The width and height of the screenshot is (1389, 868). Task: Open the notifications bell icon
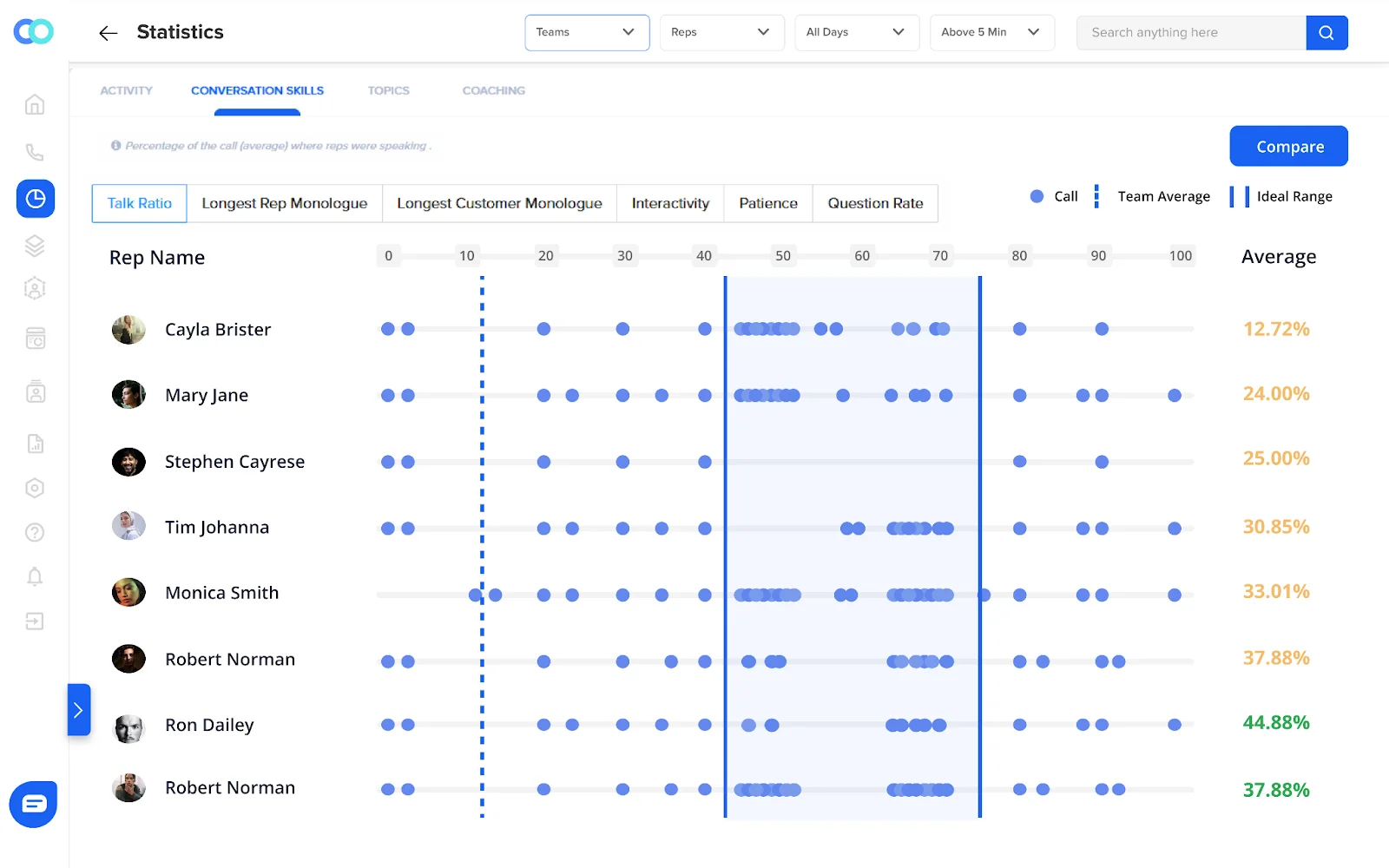coord(35,576)
